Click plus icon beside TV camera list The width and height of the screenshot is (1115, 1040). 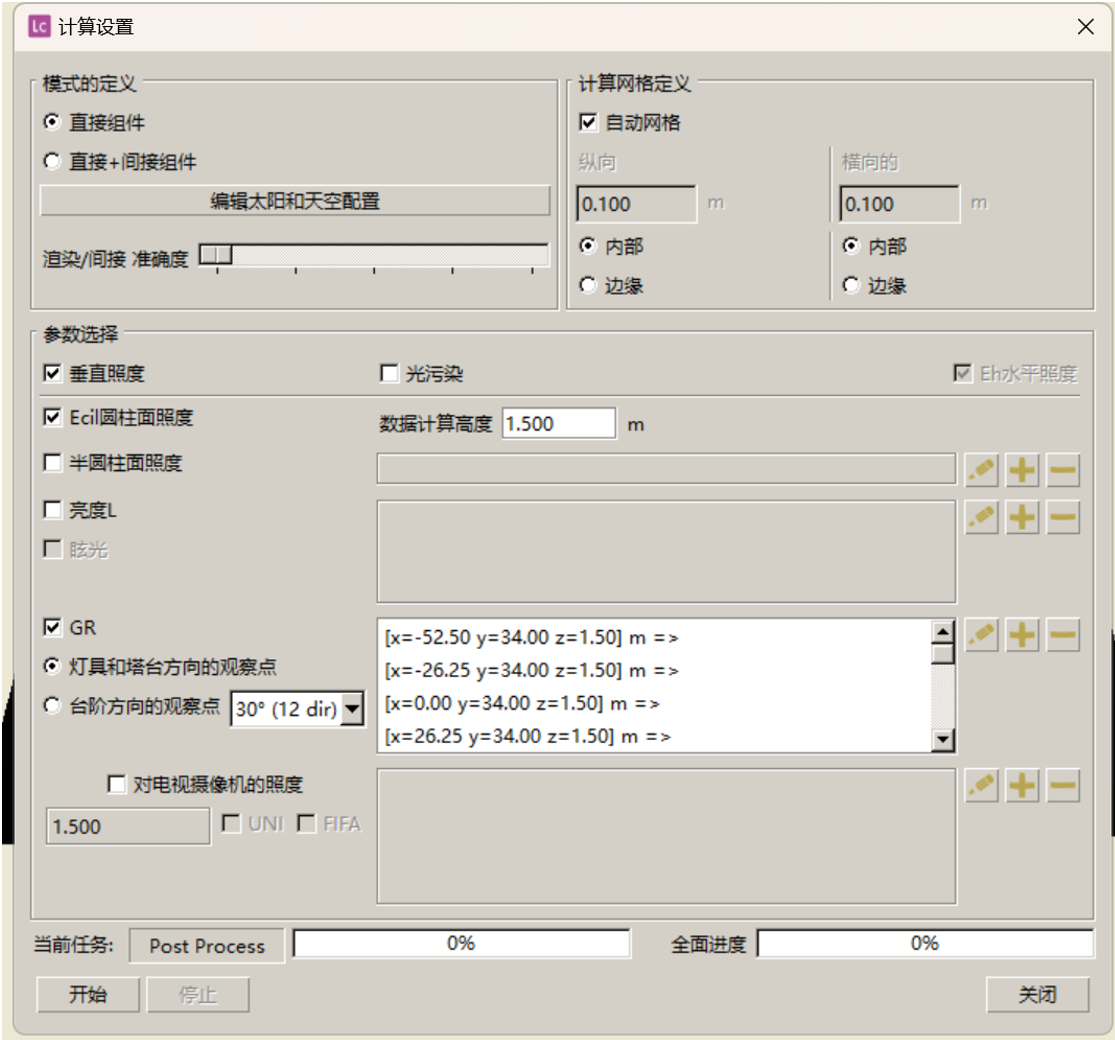coord(1022,786)
